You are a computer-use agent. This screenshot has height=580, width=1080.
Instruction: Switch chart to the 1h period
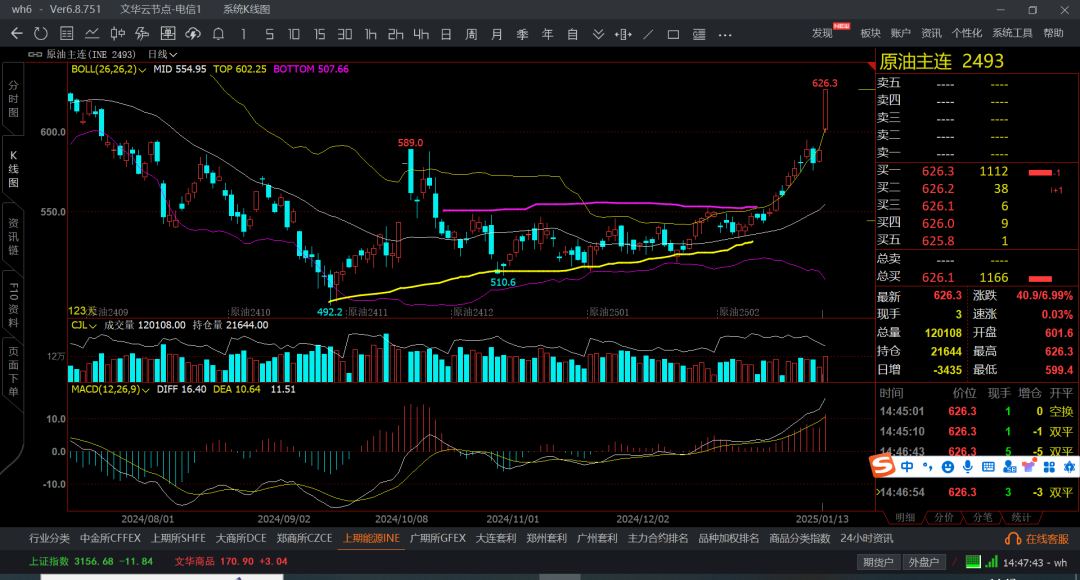click(x=371, y=34)
